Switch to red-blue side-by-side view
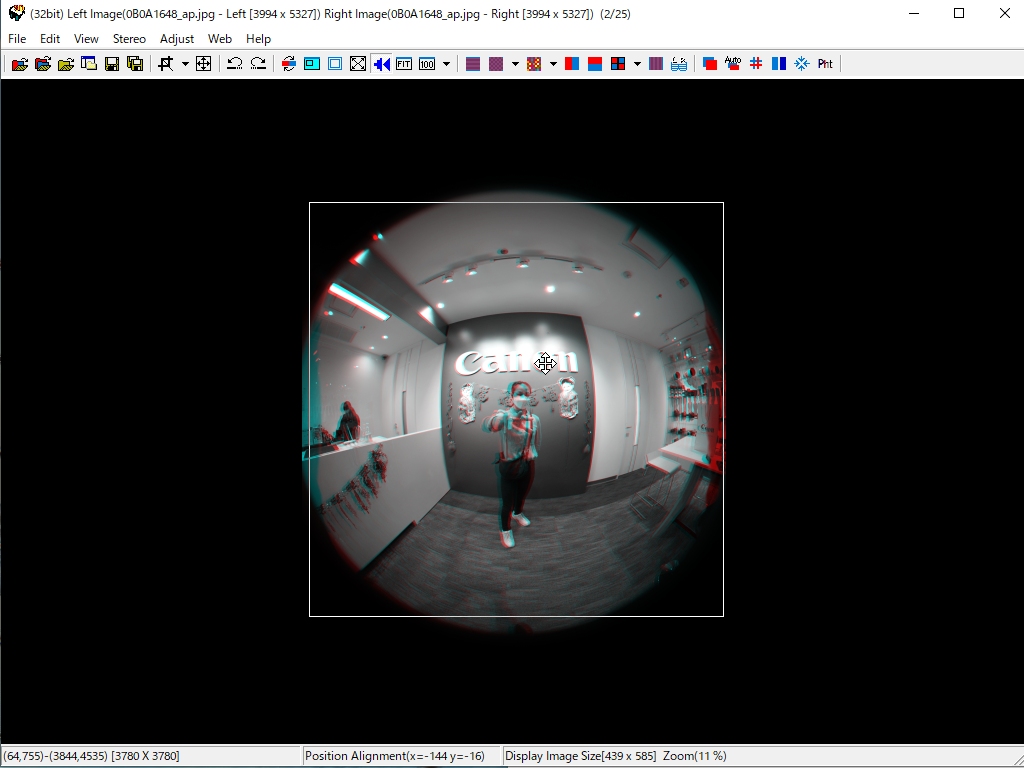Viewport: 1024px width, 768px height. (571, 63)
